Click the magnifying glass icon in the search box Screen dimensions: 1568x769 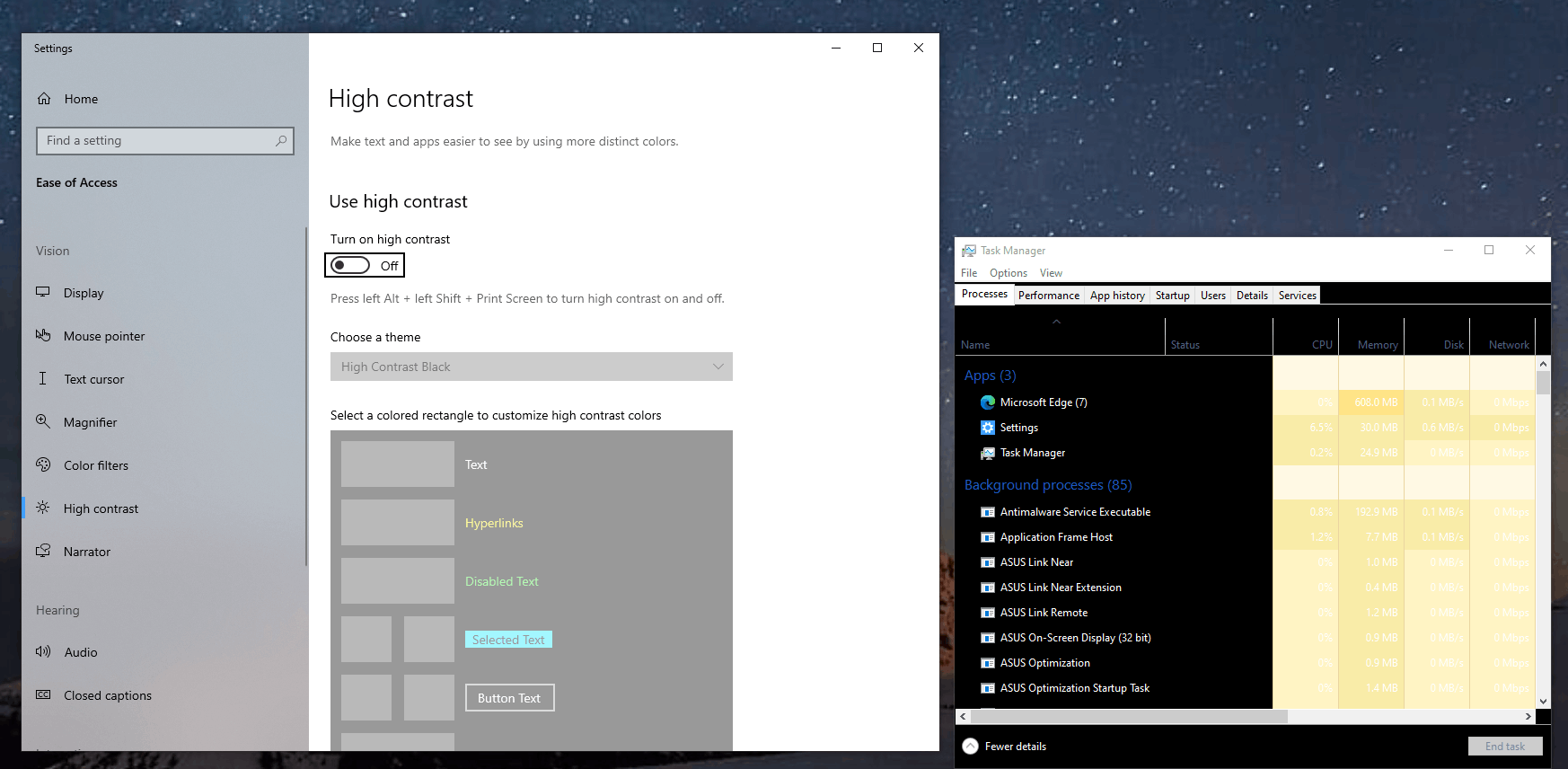click(281, 140)
